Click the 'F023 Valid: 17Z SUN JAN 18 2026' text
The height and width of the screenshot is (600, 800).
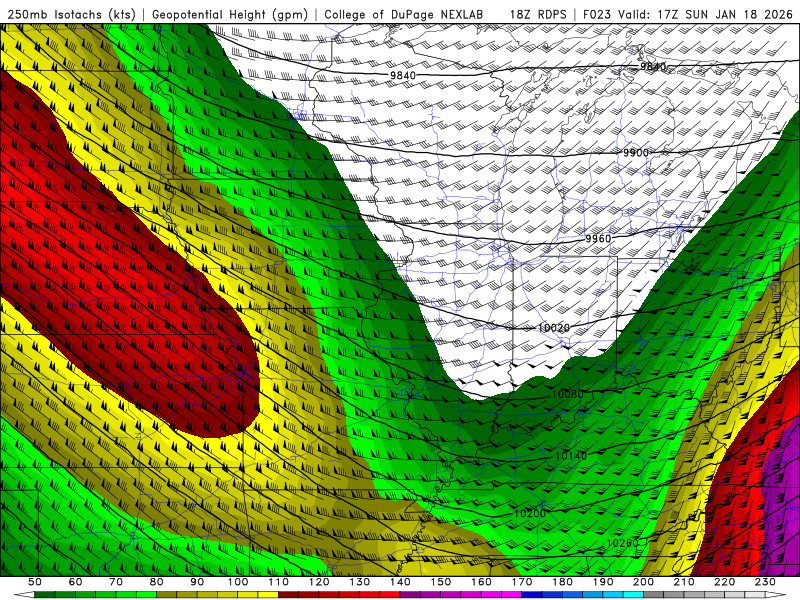point(687,14)
